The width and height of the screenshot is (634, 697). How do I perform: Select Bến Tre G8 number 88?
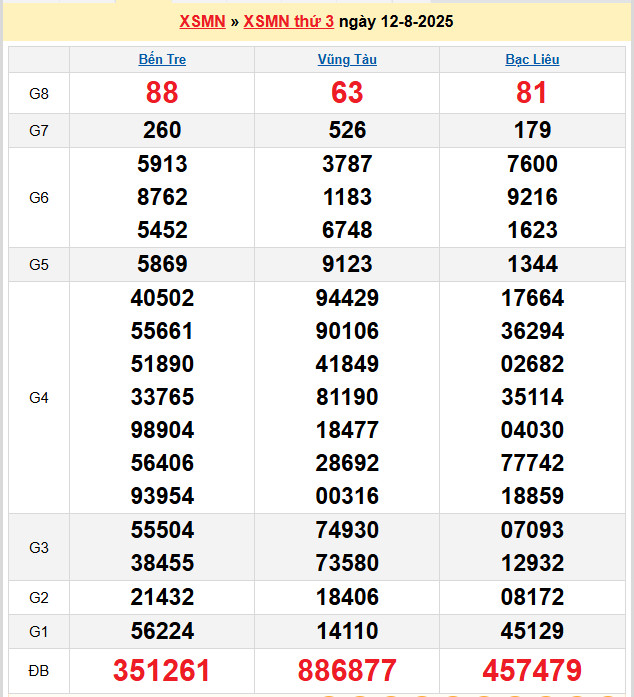[162, 92]
